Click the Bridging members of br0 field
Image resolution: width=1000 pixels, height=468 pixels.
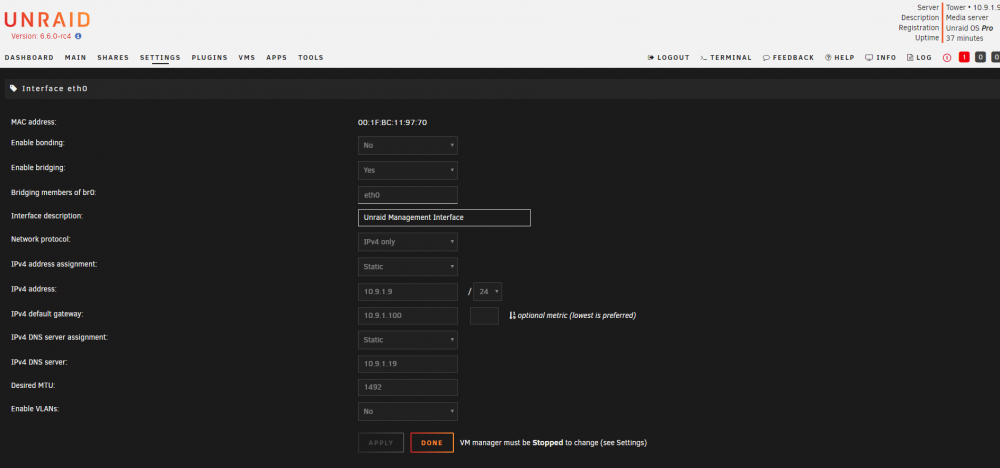[408, 195]
